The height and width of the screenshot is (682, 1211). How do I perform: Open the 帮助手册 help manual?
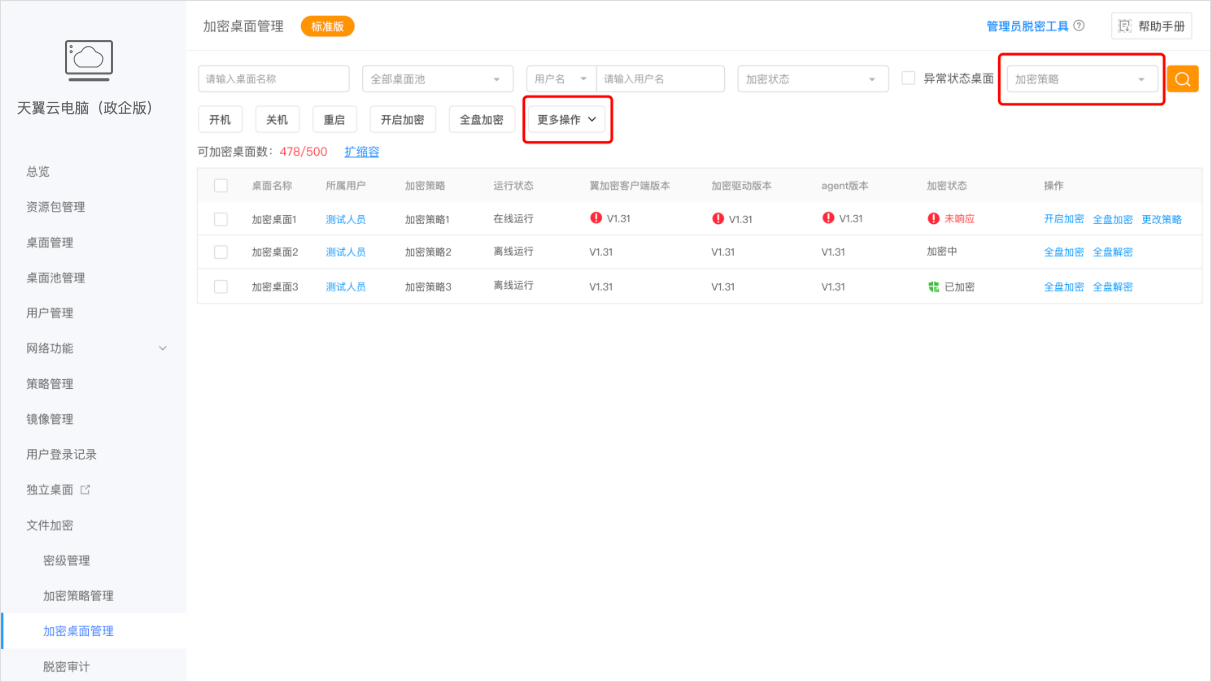point(1150,25)
